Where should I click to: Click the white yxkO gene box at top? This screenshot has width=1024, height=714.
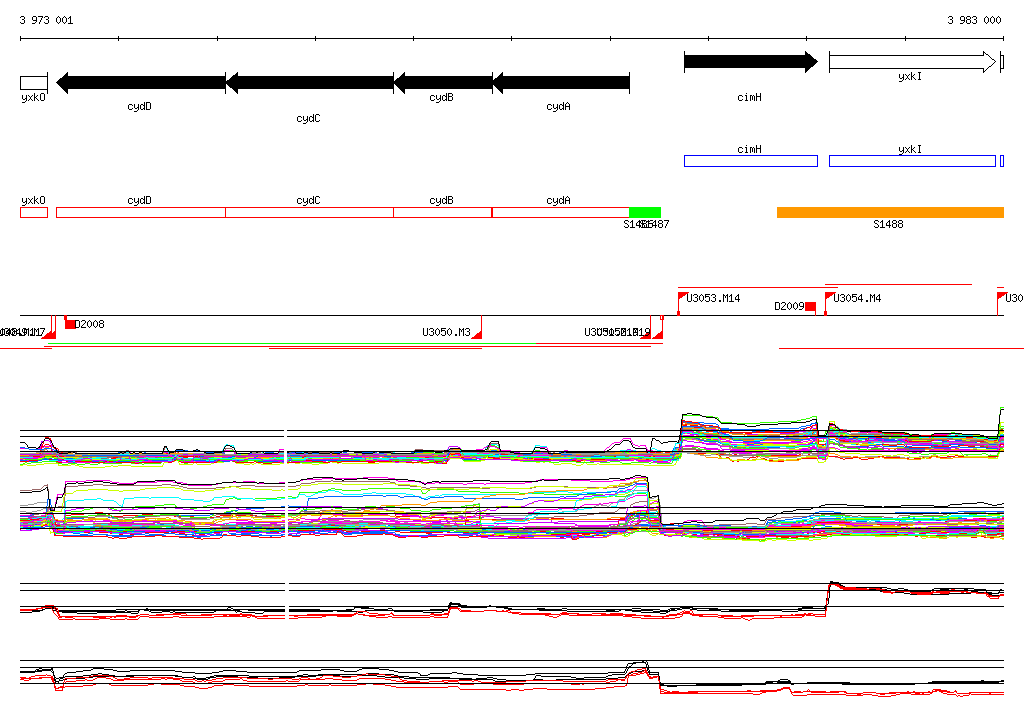pos(34,83)
